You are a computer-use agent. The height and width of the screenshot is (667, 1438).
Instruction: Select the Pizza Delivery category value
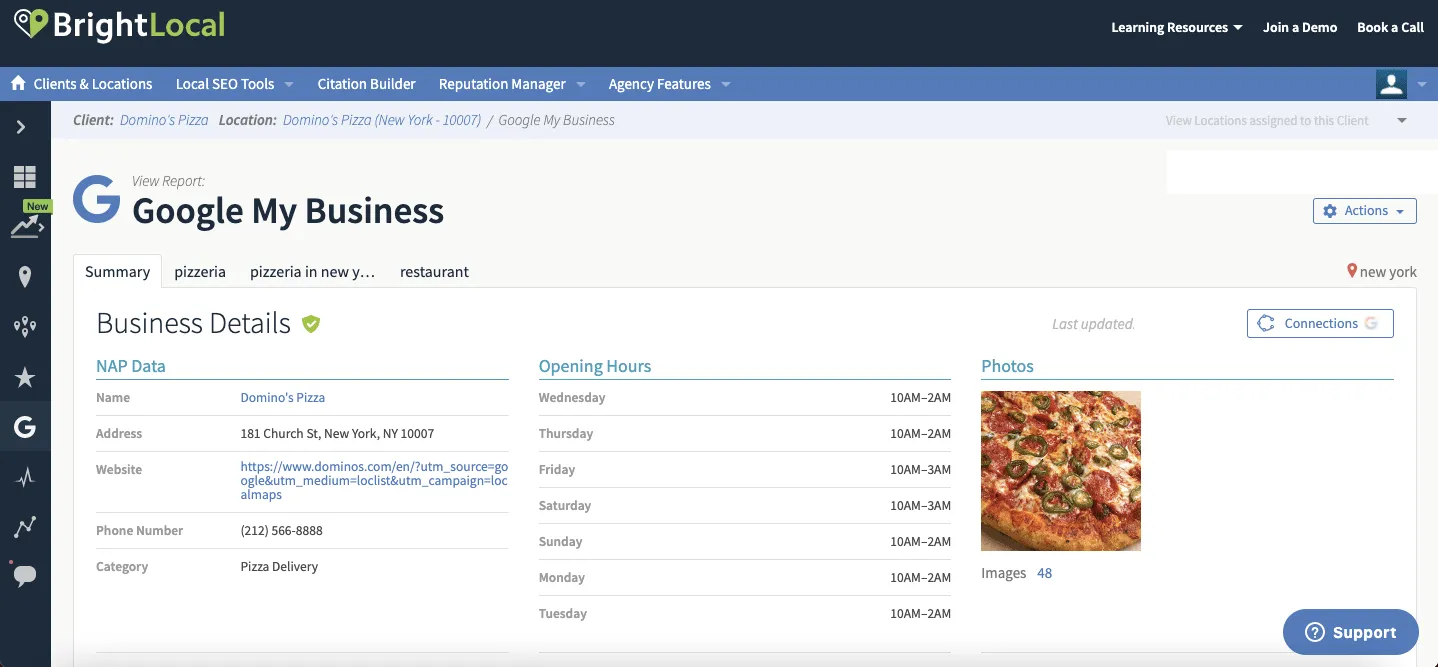coord(279,567)
